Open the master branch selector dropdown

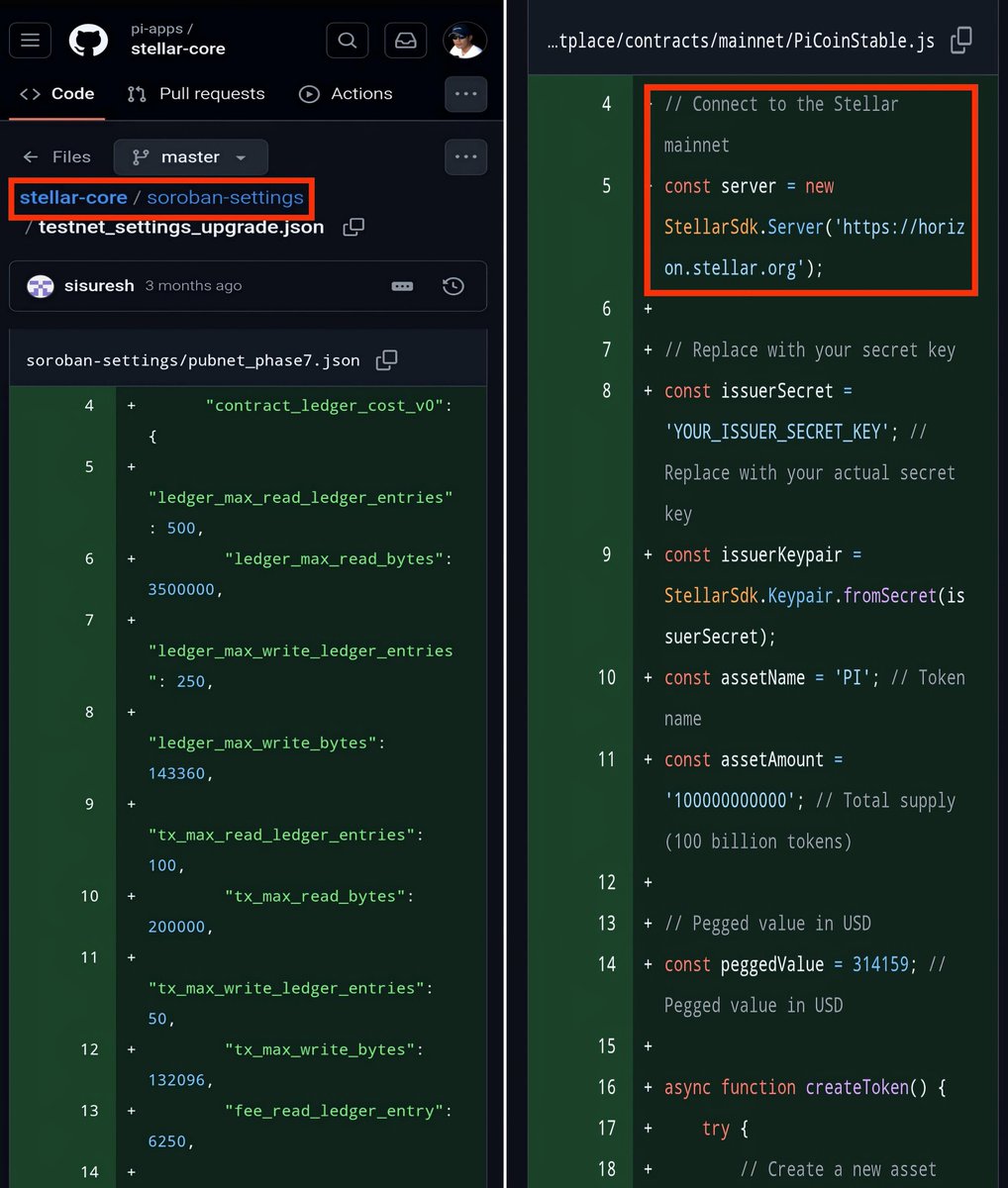click(x=191, y=156)
